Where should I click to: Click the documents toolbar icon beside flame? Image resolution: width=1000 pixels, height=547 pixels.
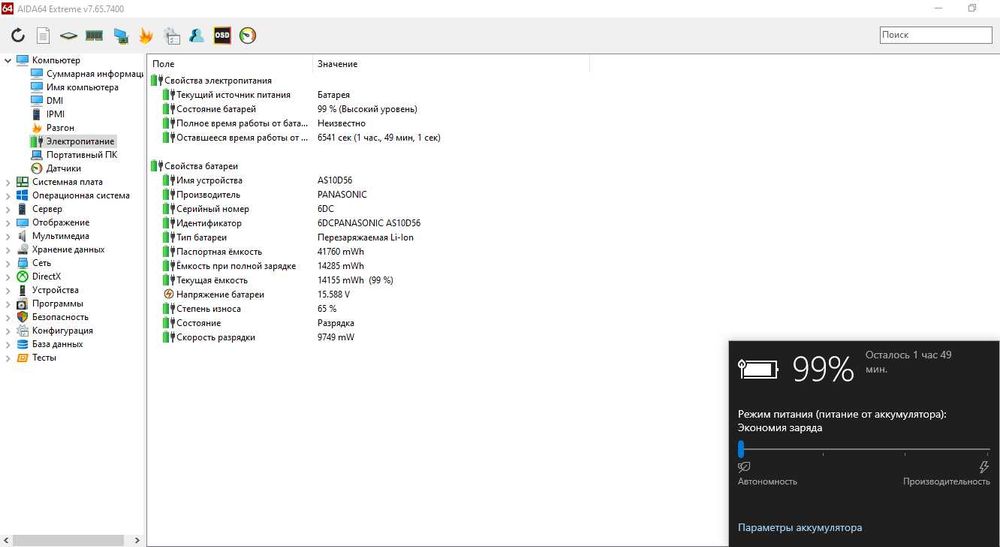pos(172,36)
